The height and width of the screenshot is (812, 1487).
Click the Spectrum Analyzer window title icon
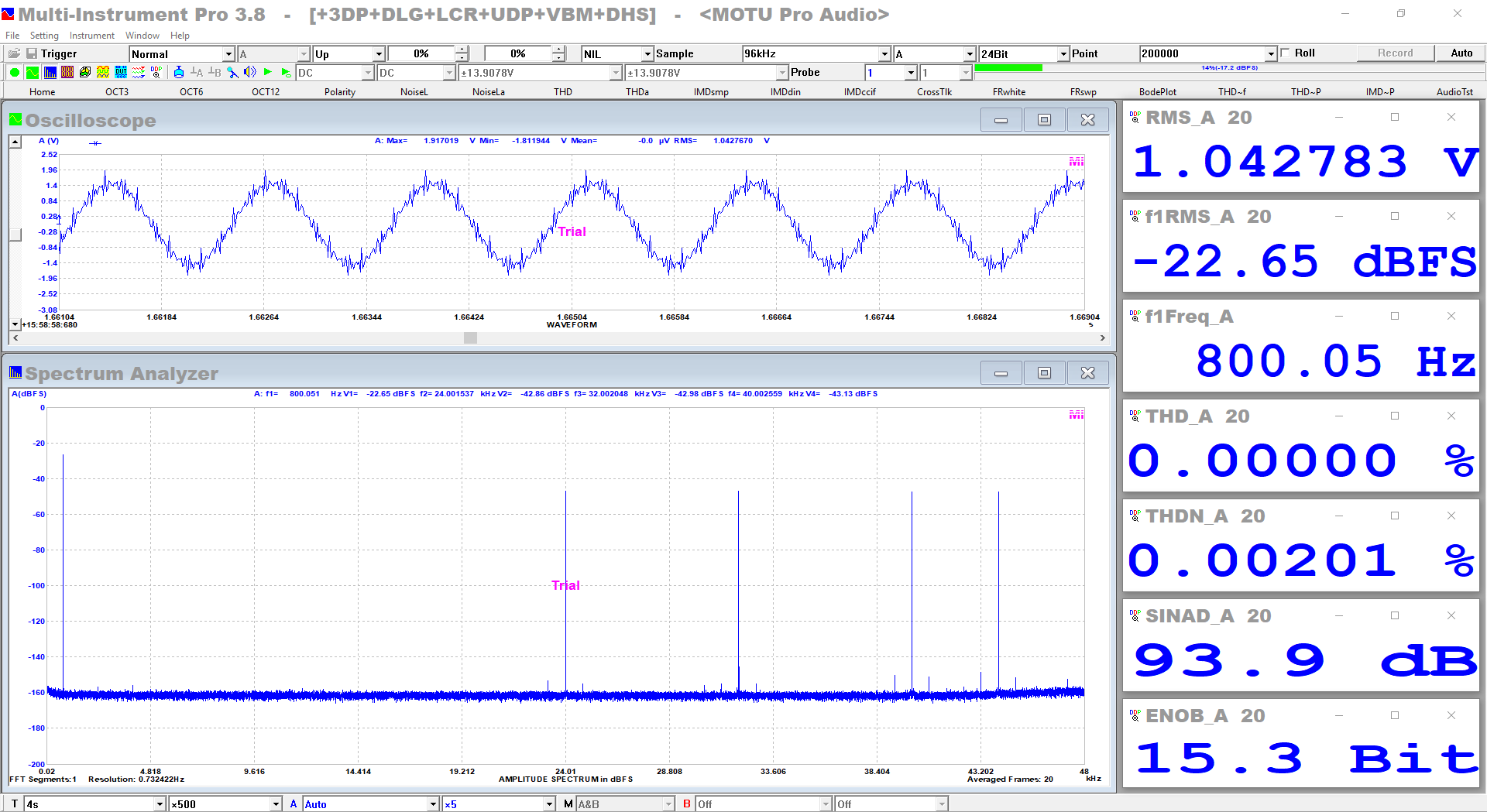pos(15,372)
